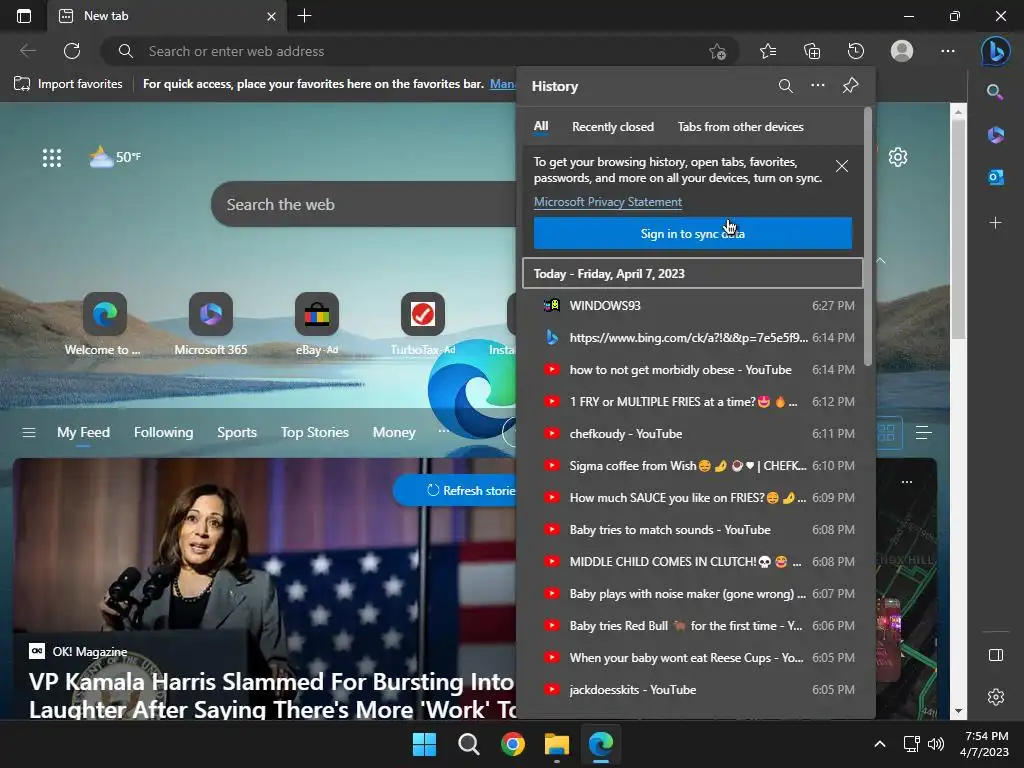1024x768 pixels.
Task: Click the History panel scrollbar thumb
Action: click(868, 236)
